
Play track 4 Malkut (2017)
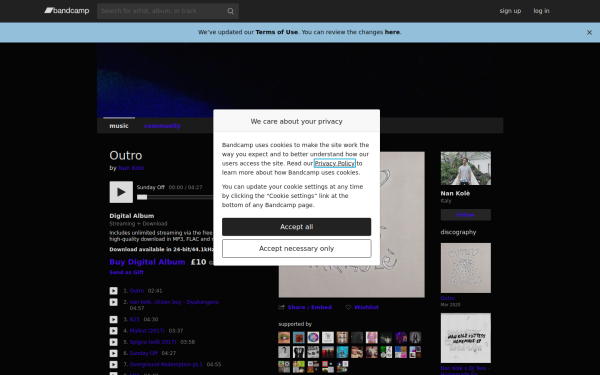click(114, 331)
